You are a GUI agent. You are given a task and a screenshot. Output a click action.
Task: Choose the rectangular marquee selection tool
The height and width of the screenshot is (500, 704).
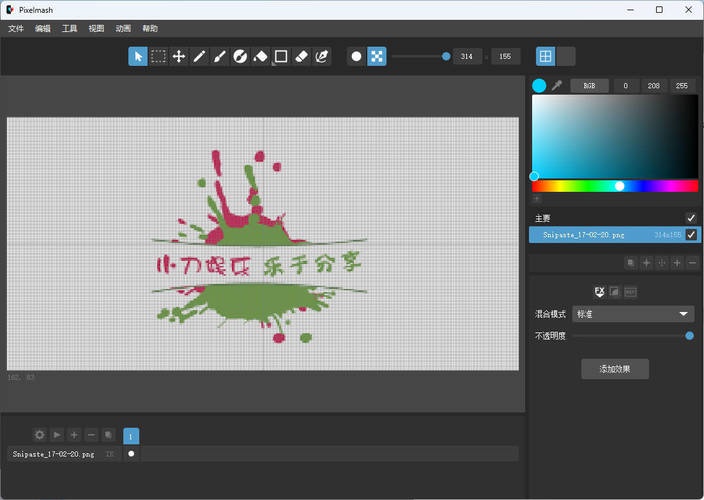tap(158, 56)
